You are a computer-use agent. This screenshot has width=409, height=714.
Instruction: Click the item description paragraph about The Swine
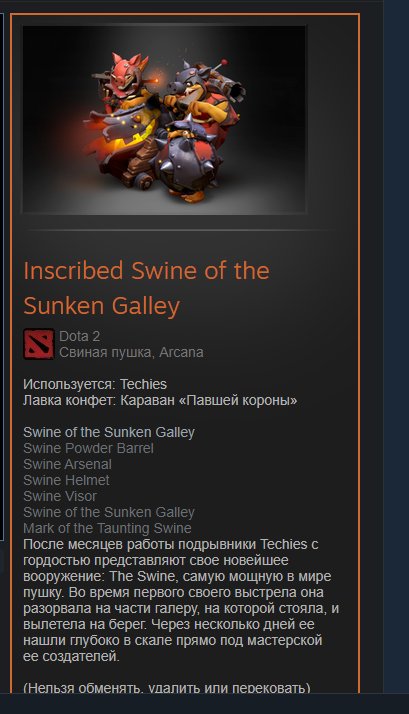pyautogui.click(x=181, y=600)
